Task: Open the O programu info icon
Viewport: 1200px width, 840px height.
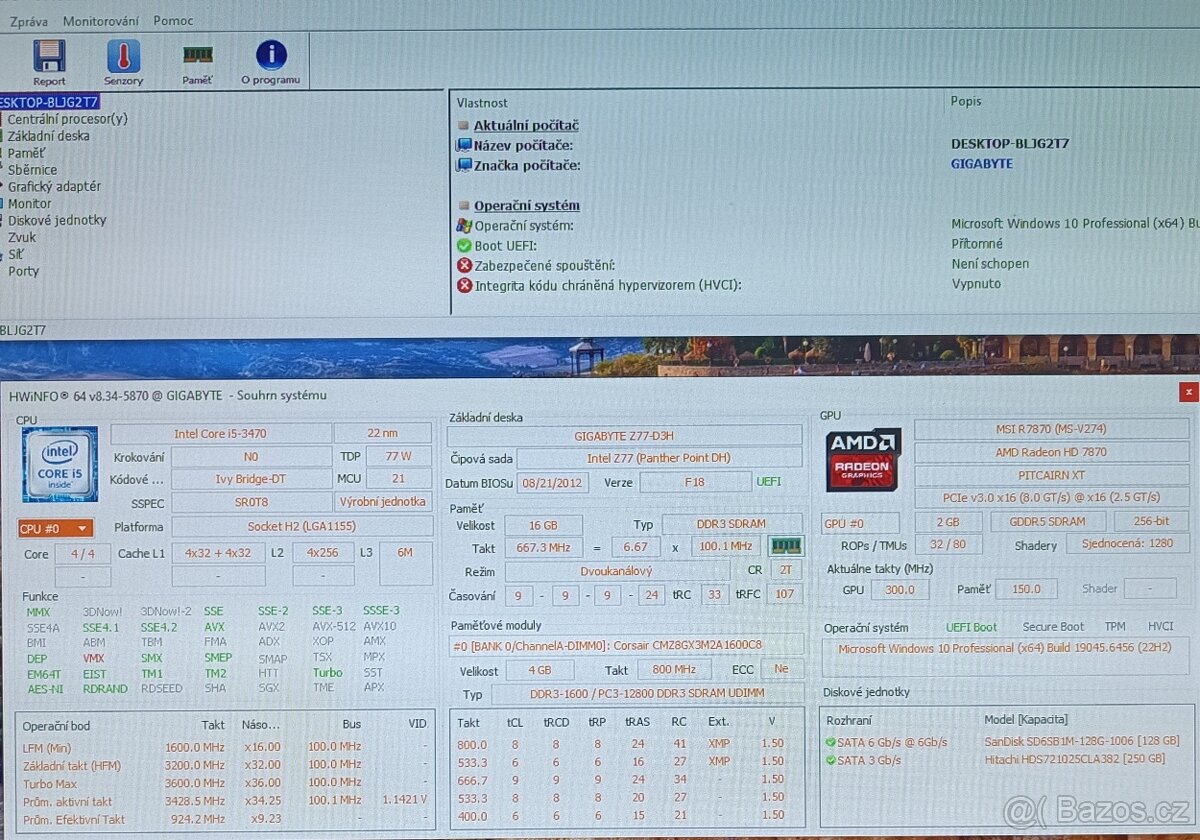Action: (x=271, y=58)
